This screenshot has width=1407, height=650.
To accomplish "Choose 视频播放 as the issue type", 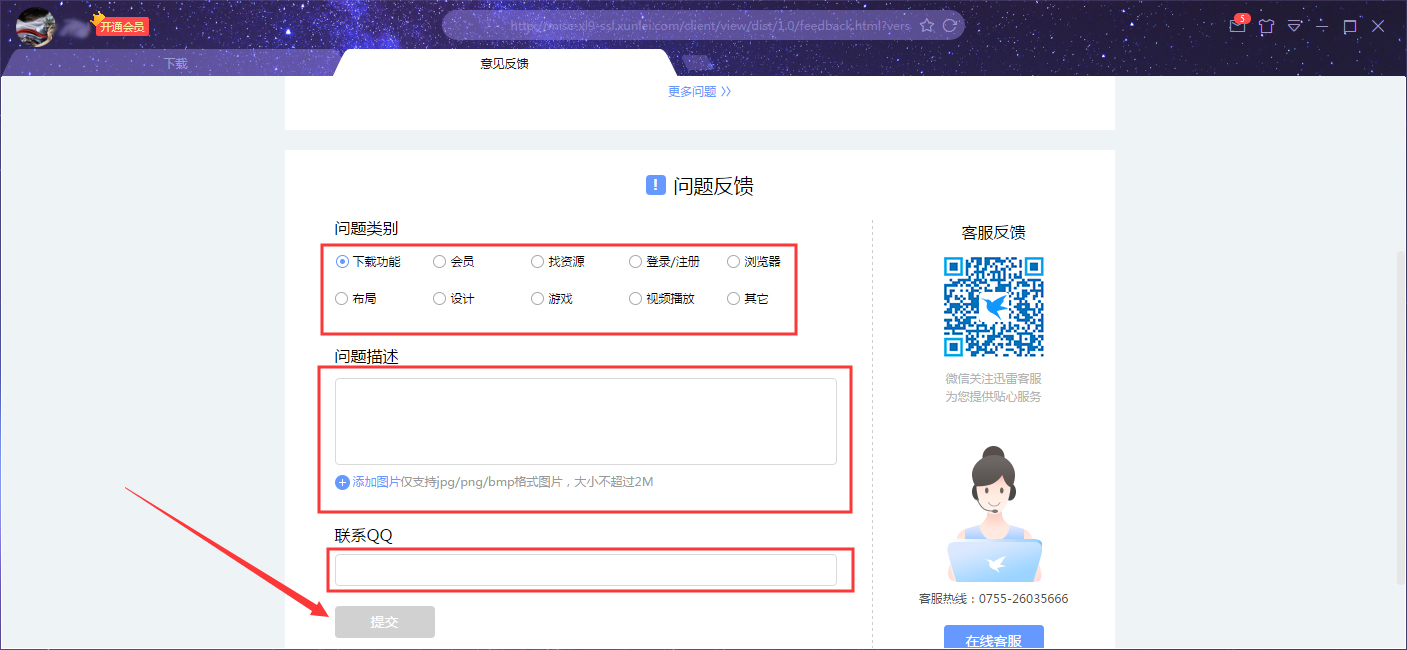I will click(x=635, y=298).
